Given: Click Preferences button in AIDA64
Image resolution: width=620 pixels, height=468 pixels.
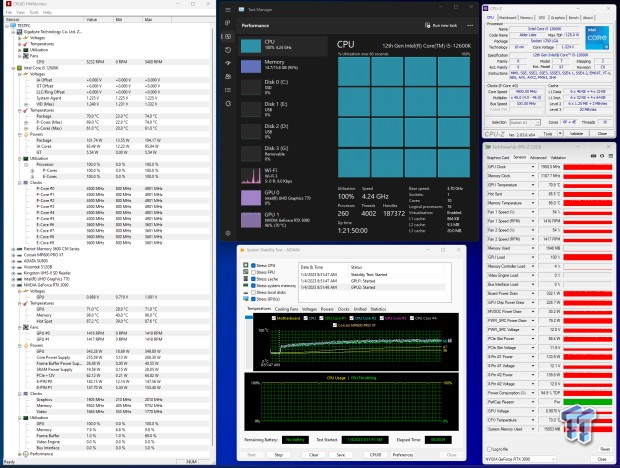Looking at the screenshot, I should pos(403,455).
